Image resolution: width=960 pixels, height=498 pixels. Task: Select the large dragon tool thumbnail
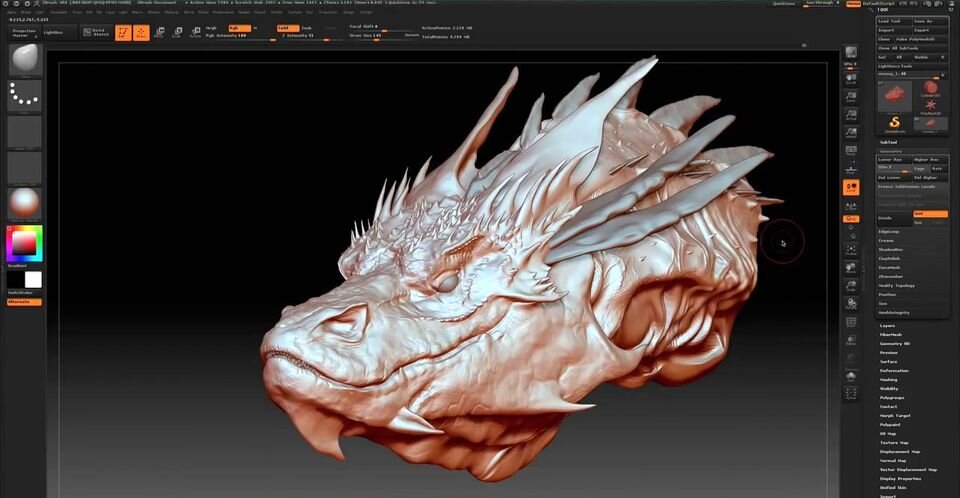[894, 96]
